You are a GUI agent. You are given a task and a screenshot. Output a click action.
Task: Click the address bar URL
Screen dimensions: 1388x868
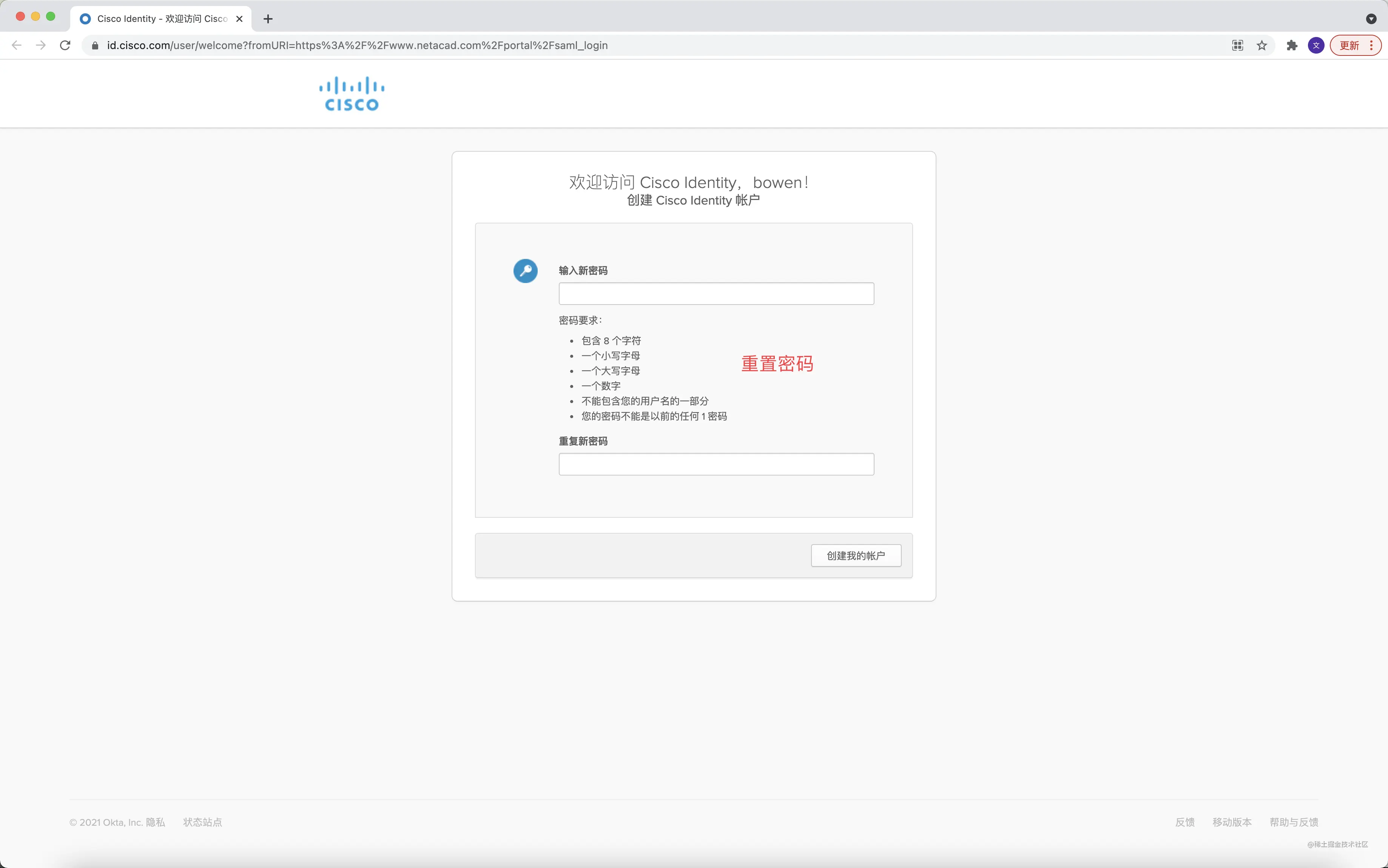[357, 45]
